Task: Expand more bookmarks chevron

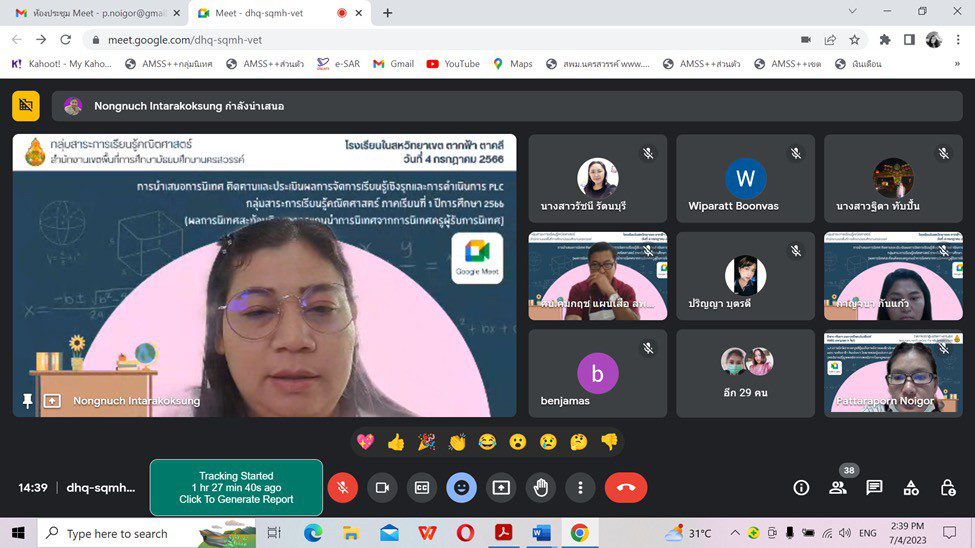Action: tap(957, 63)
